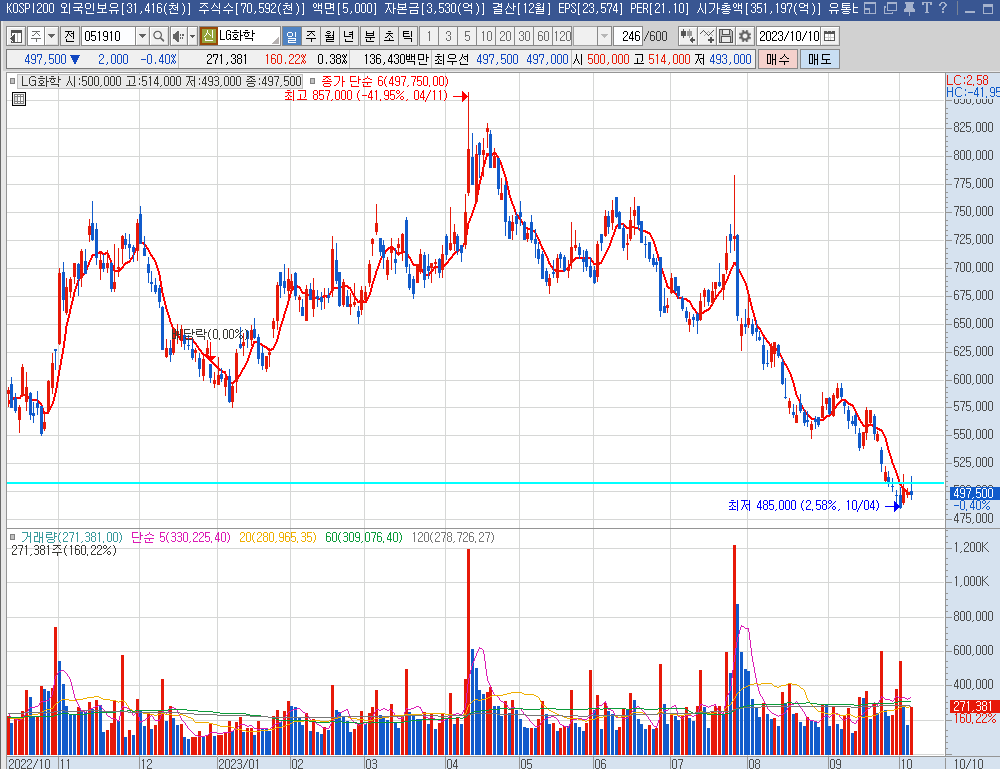Open chart settings gear icon

tap(745, 36)
